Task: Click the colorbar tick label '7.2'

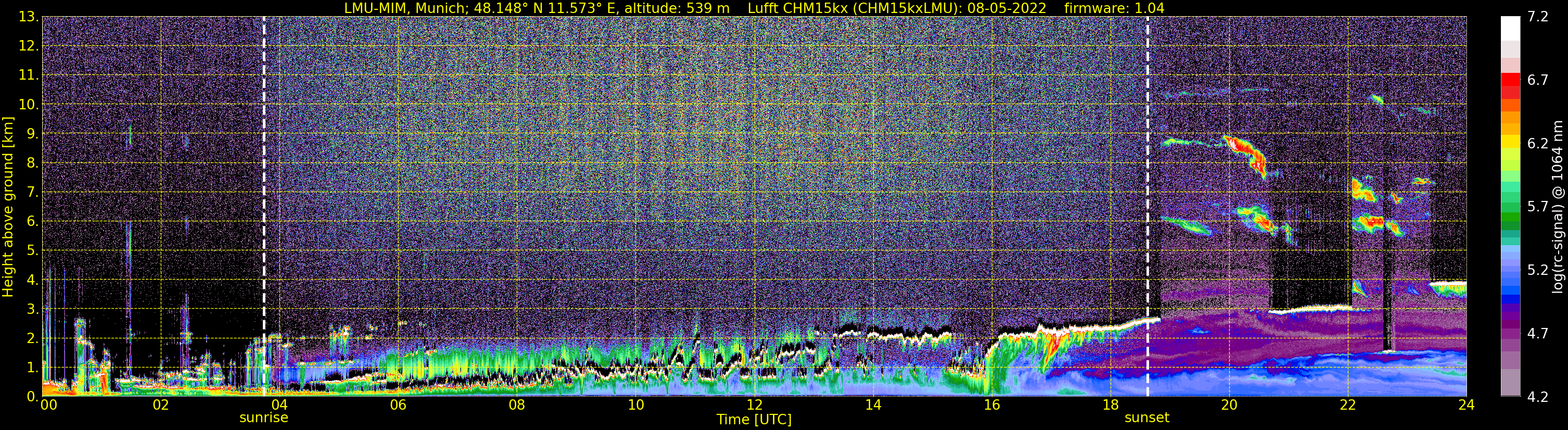Action: coord(1538,17)
